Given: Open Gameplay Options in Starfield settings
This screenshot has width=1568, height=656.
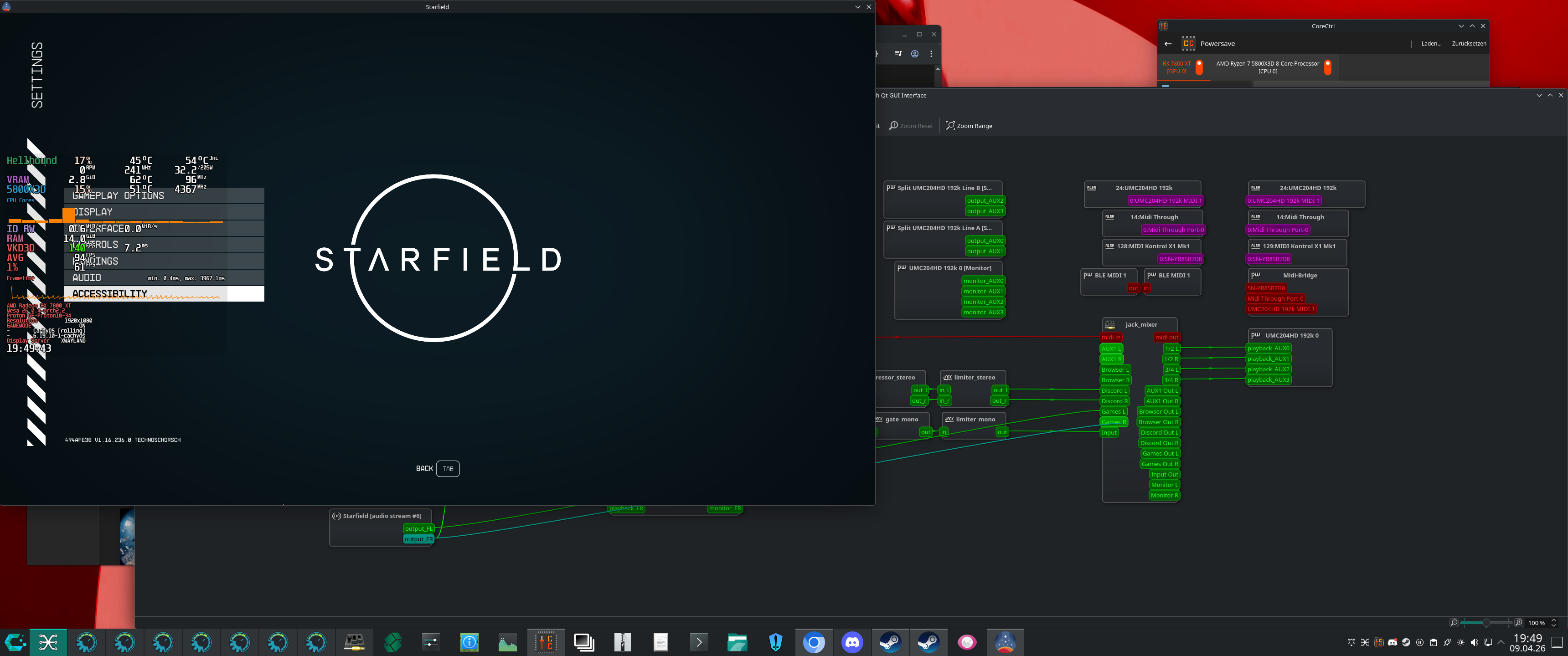Looking at the screenshot, I should [164, 195].
